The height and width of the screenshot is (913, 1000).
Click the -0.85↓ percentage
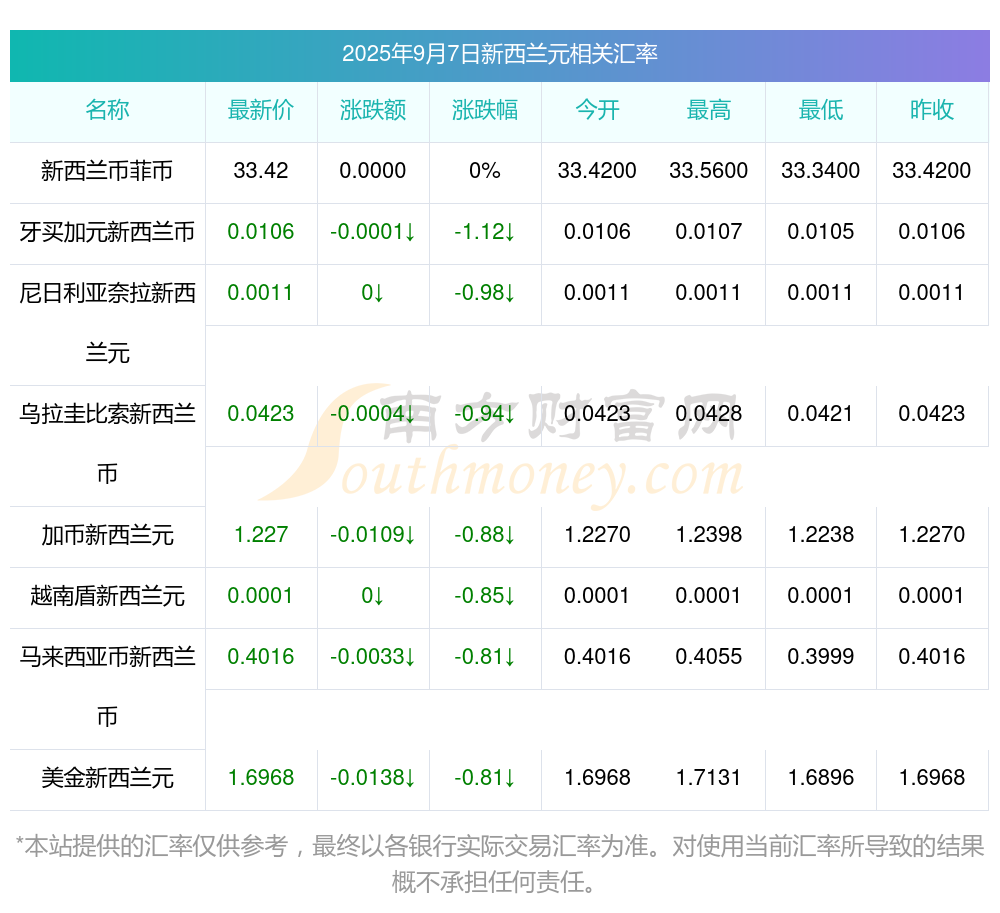485,596
